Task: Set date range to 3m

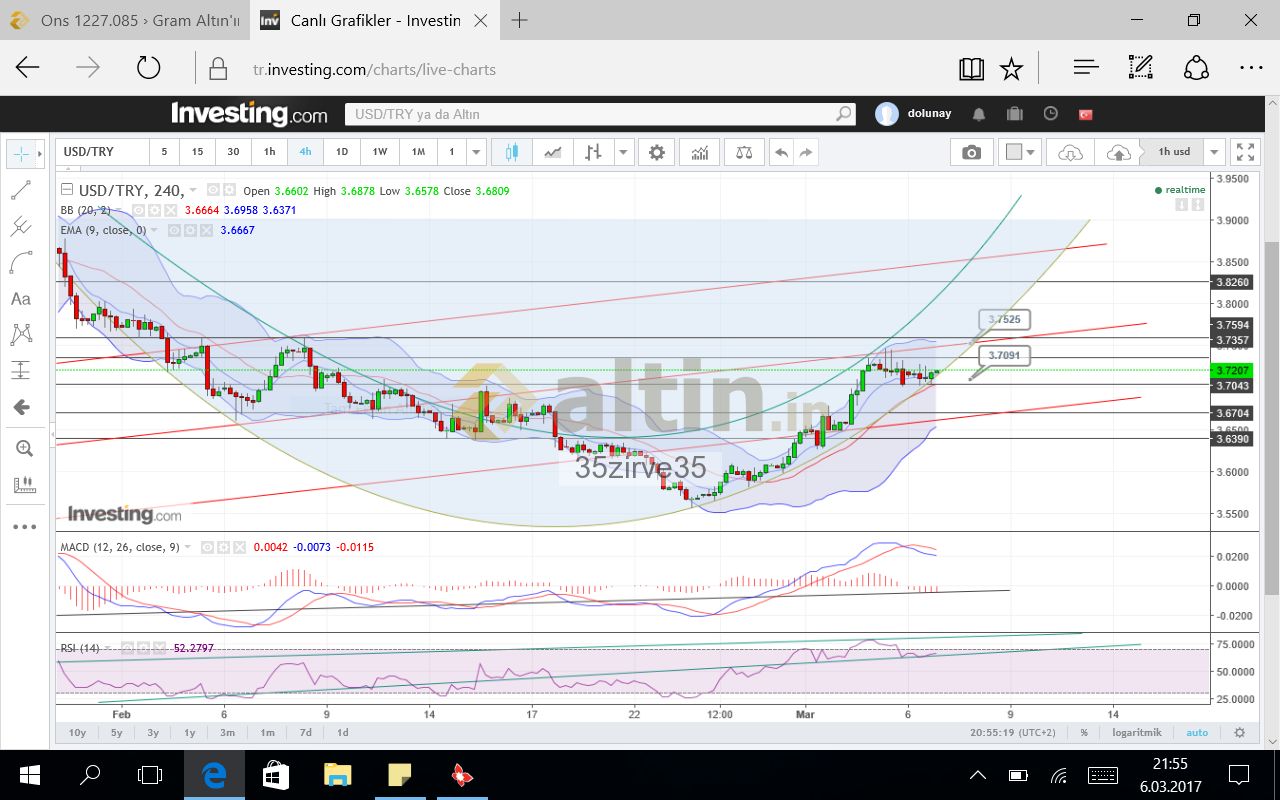Action: tap(228, 732)
